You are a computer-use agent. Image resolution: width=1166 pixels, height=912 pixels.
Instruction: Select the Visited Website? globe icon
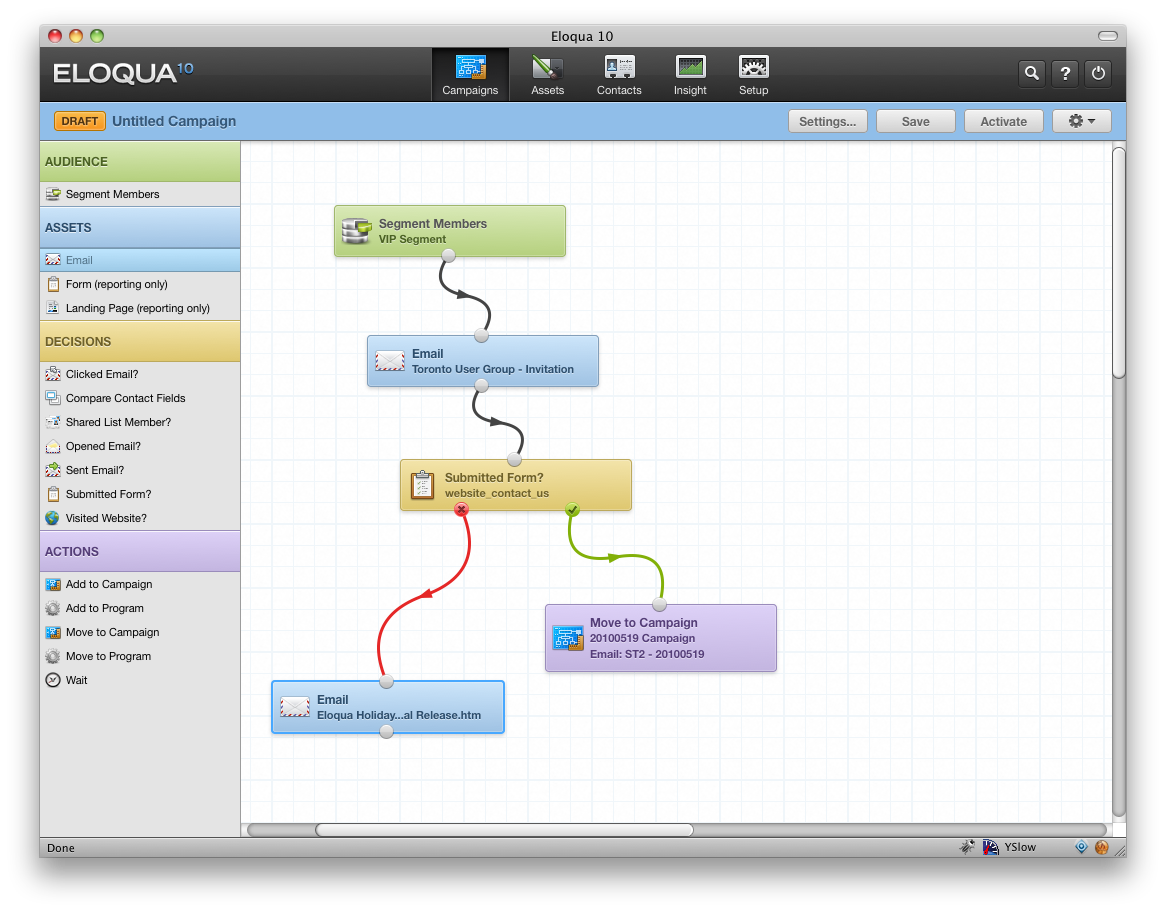point(52,518)
